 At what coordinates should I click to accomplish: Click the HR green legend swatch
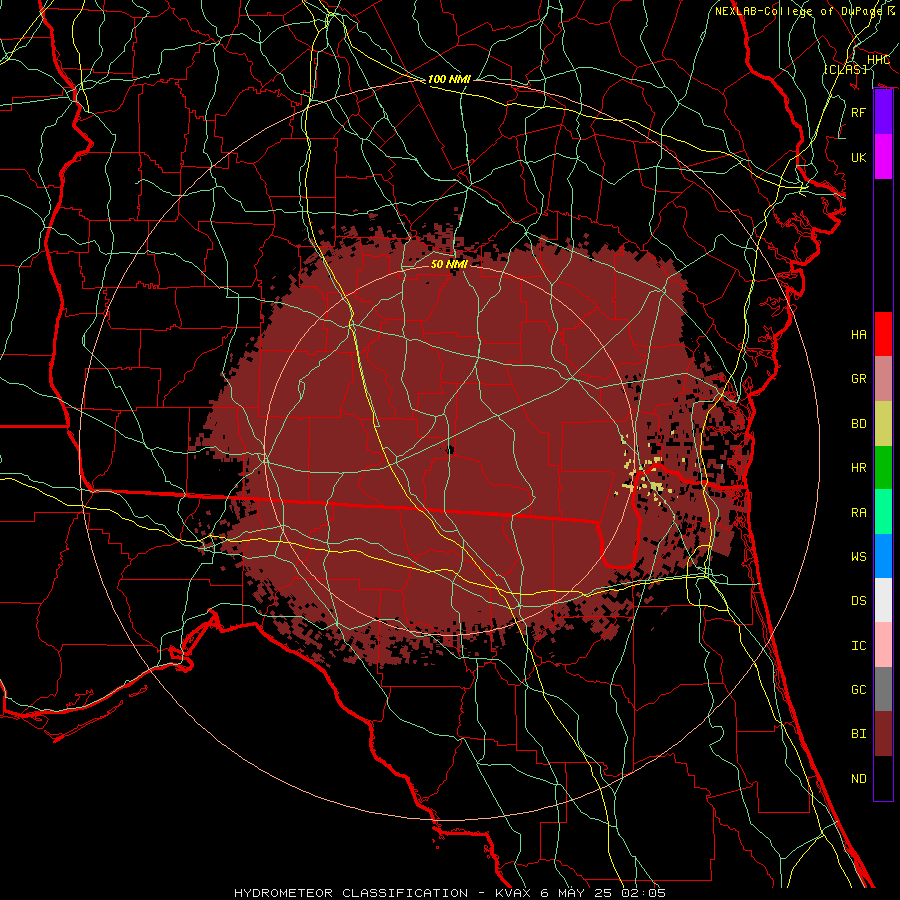(x=883, y=468)
